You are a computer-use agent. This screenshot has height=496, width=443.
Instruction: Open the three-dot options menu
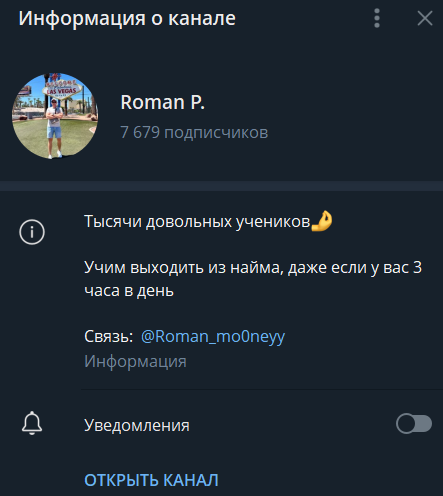point(377,18)
